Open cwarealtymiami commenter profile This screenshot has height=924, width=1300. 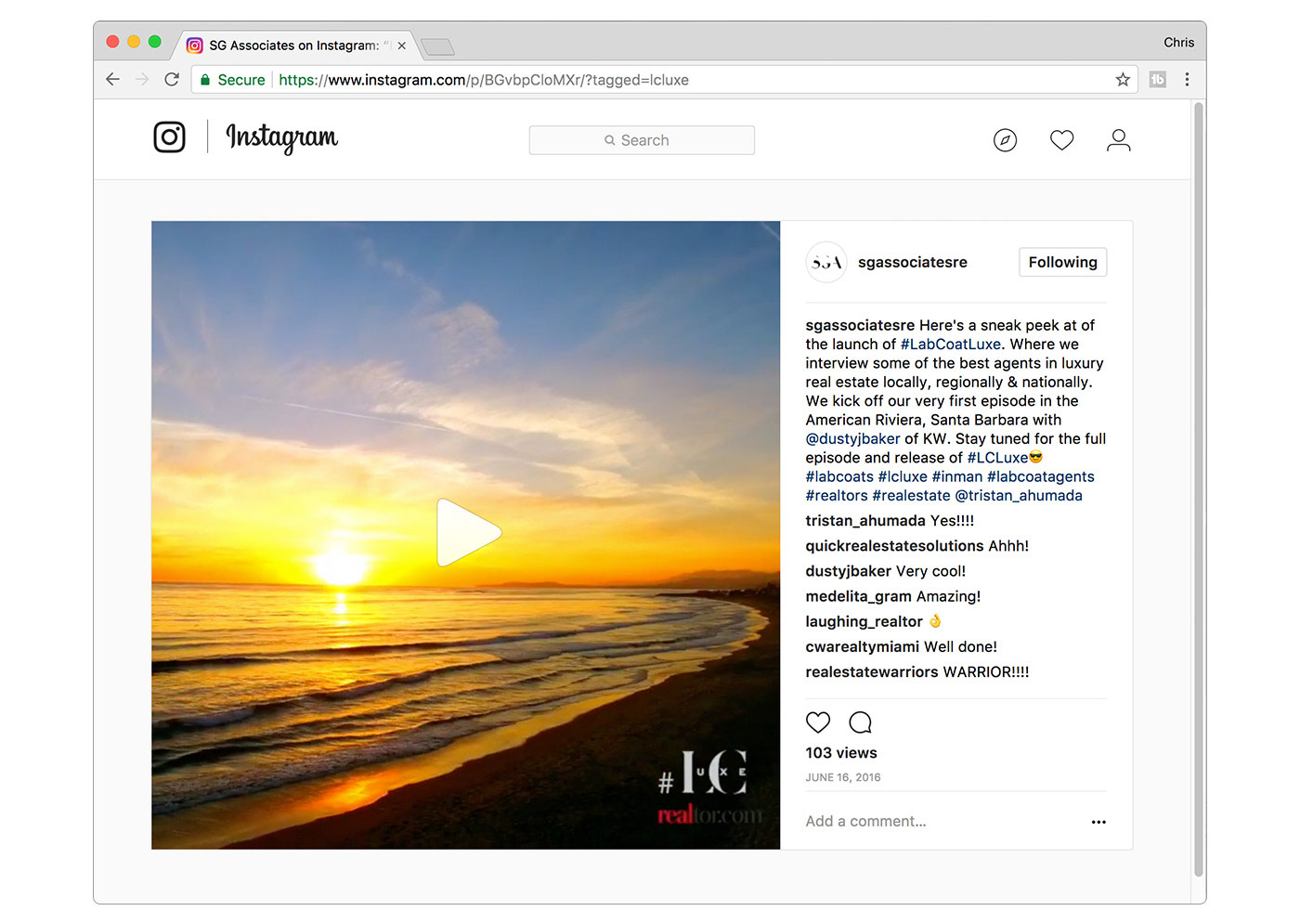pos(863,646)
